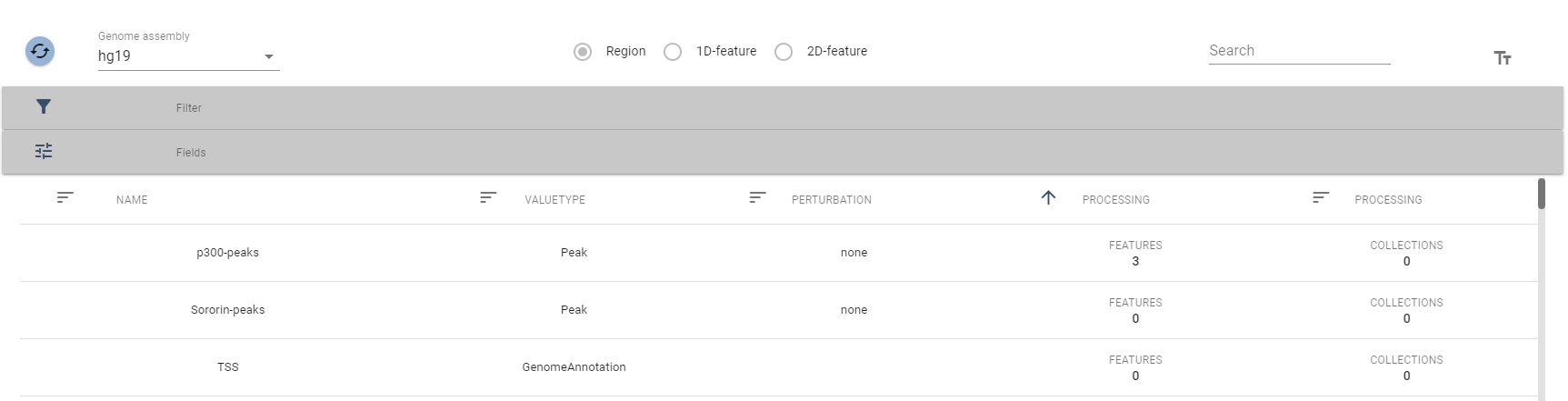Click the Fields tune sliders icon
This screenshot has height=401, width=1568.
pos(43,151)
